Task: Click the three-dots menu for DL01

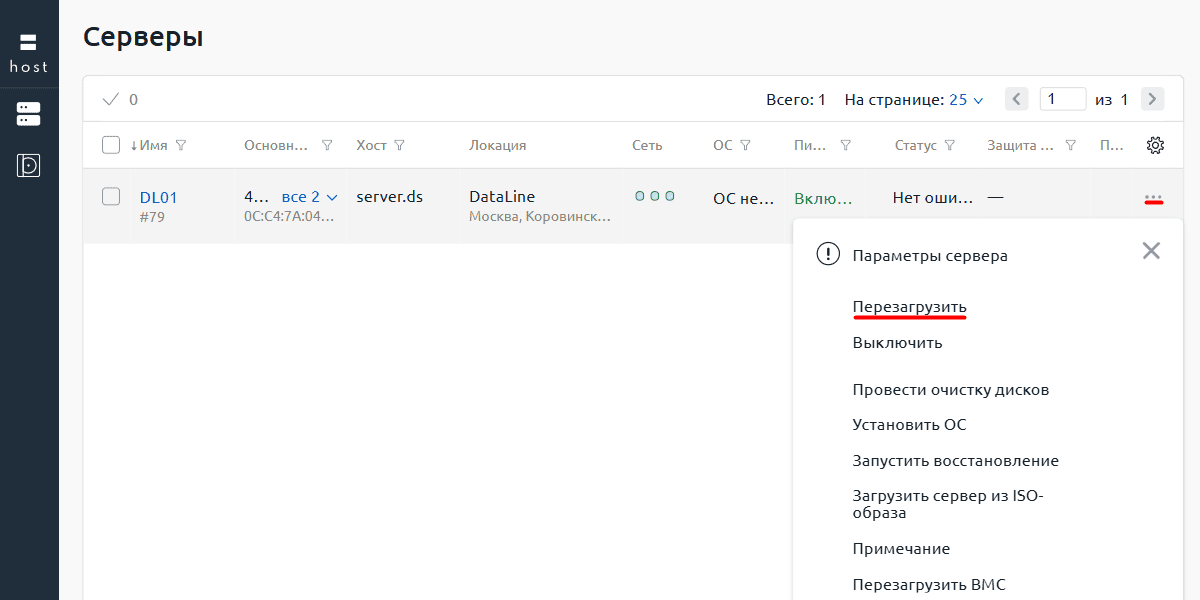Action: pos(1153,198)
